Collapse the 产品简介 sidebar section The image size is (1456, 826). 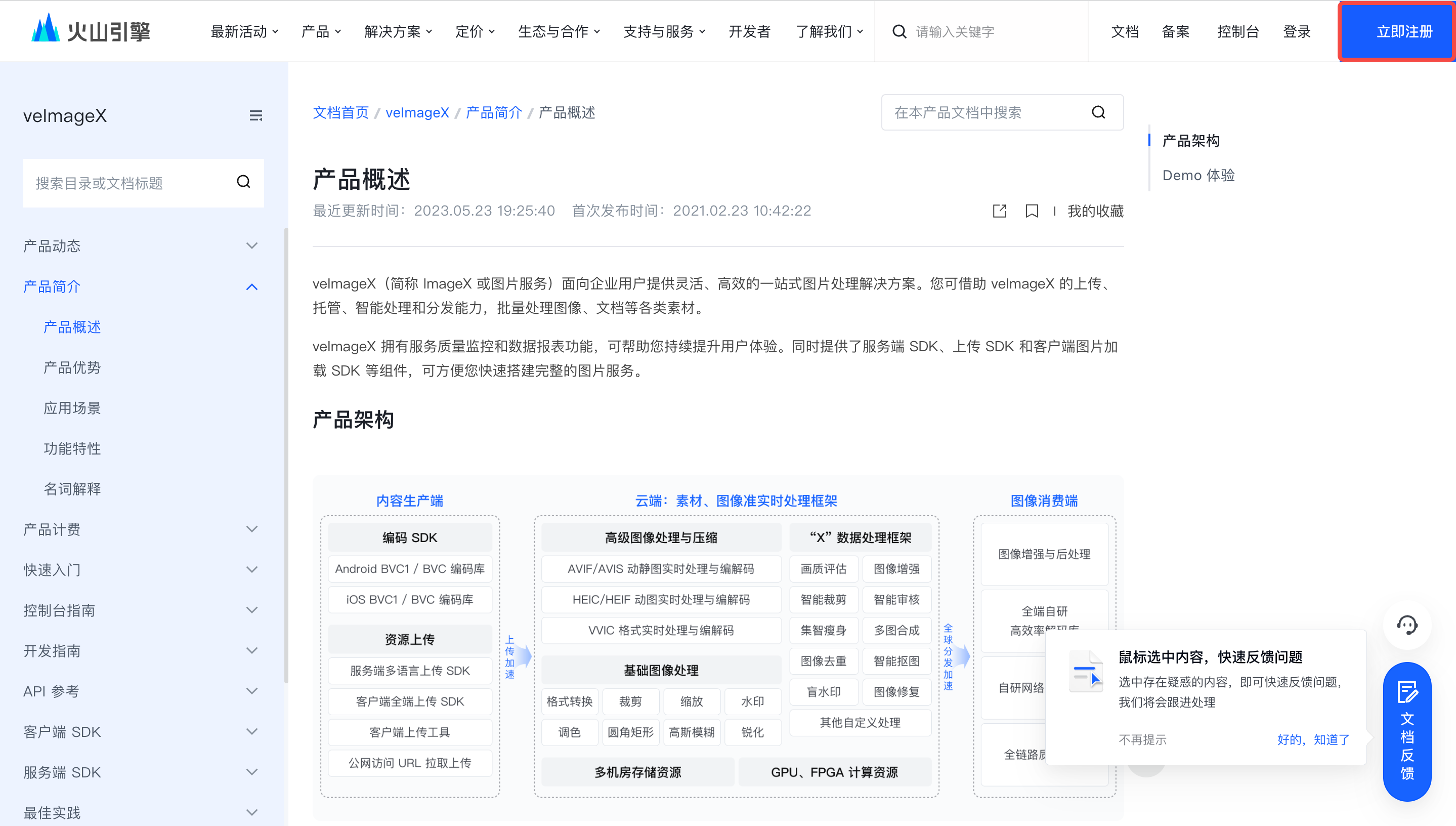pos(252,286)
